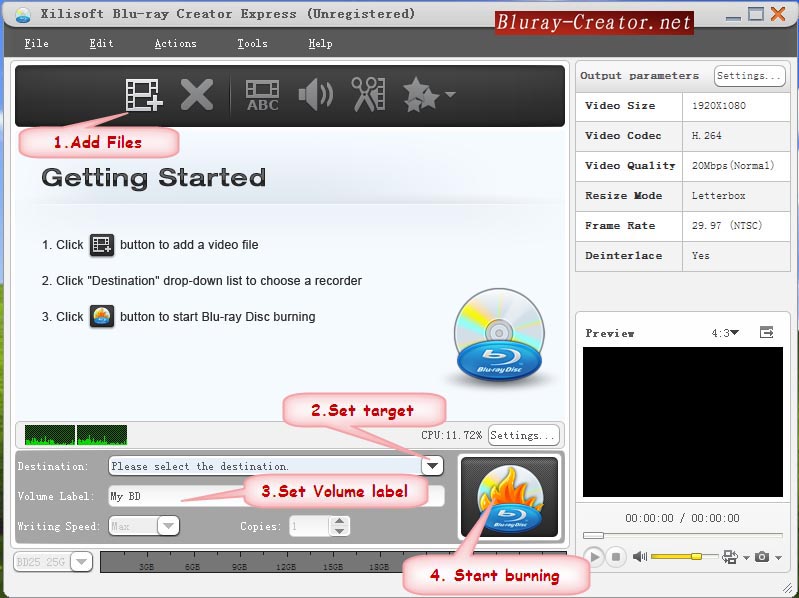Click the detach preview window icon

(766, 333)
